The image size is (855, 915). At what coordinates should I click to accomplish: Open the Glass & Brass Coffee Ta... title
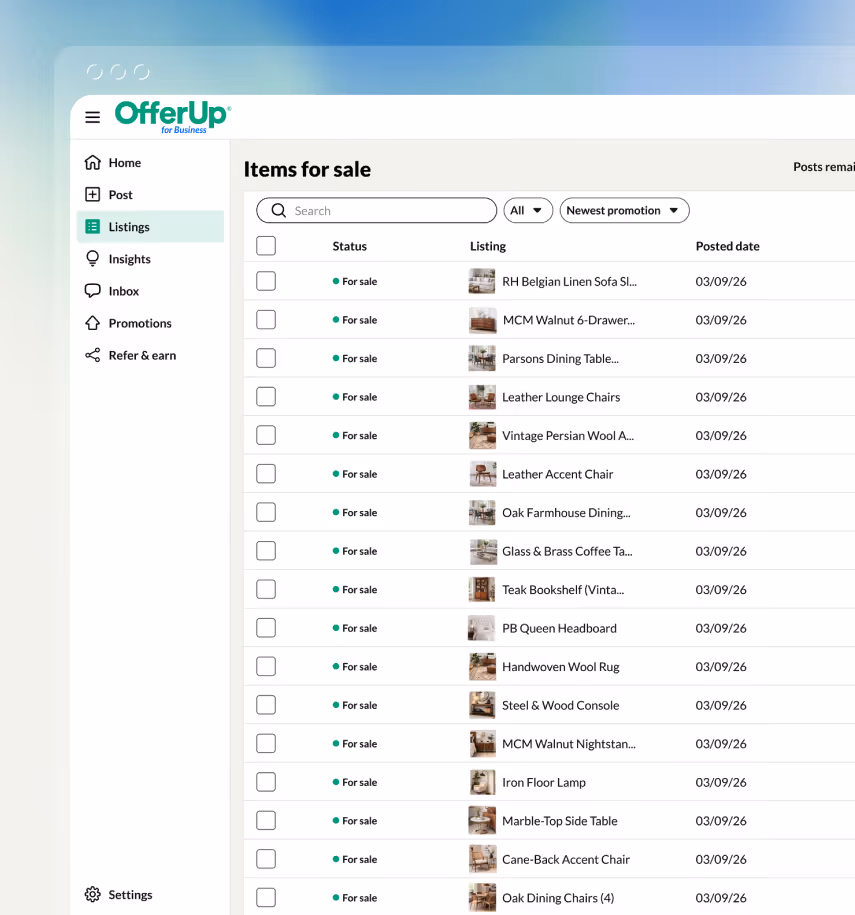(567, 551)
